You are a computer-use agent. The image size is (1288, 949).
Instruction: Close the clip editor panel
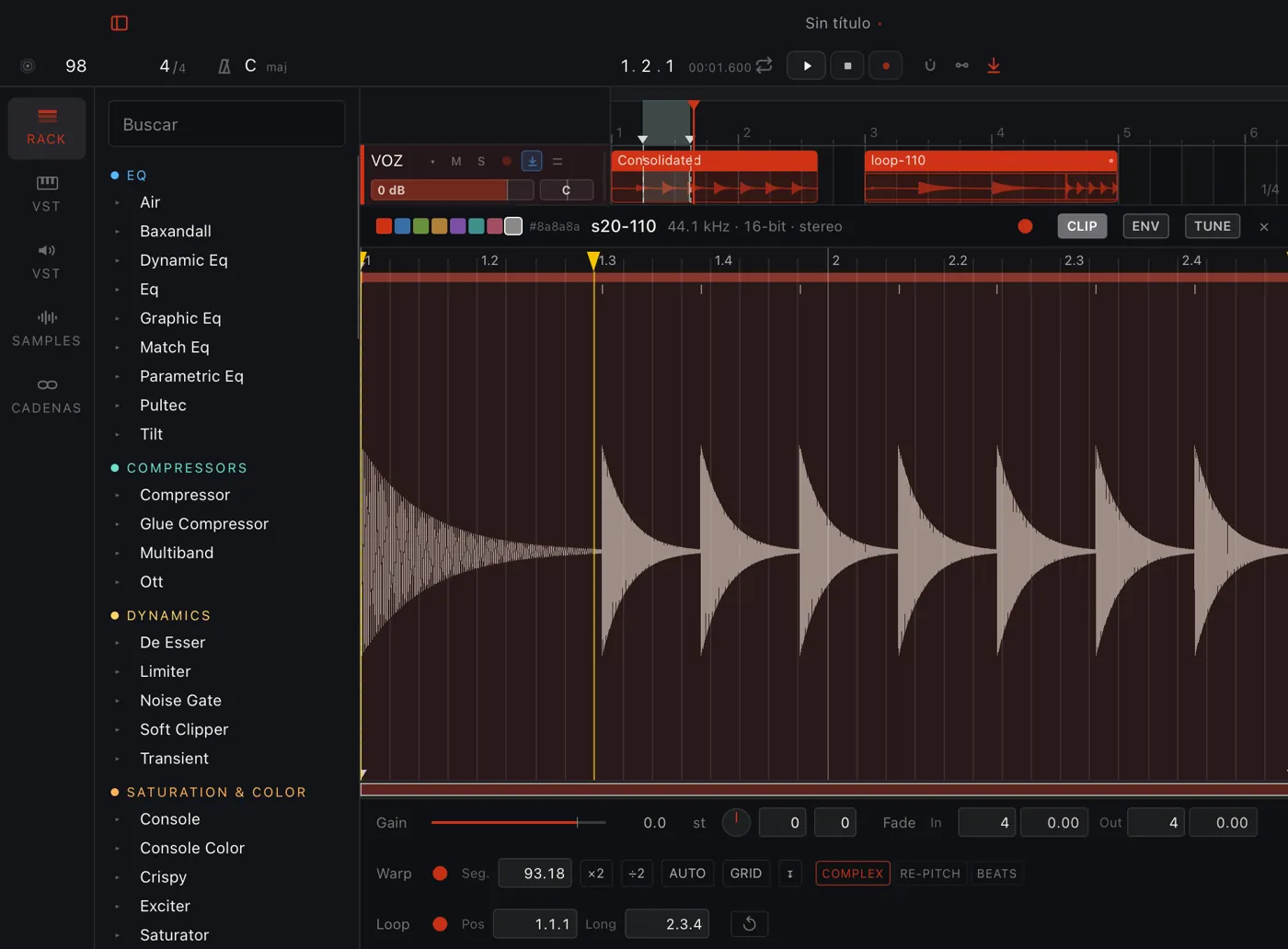tap(1264, 226)
